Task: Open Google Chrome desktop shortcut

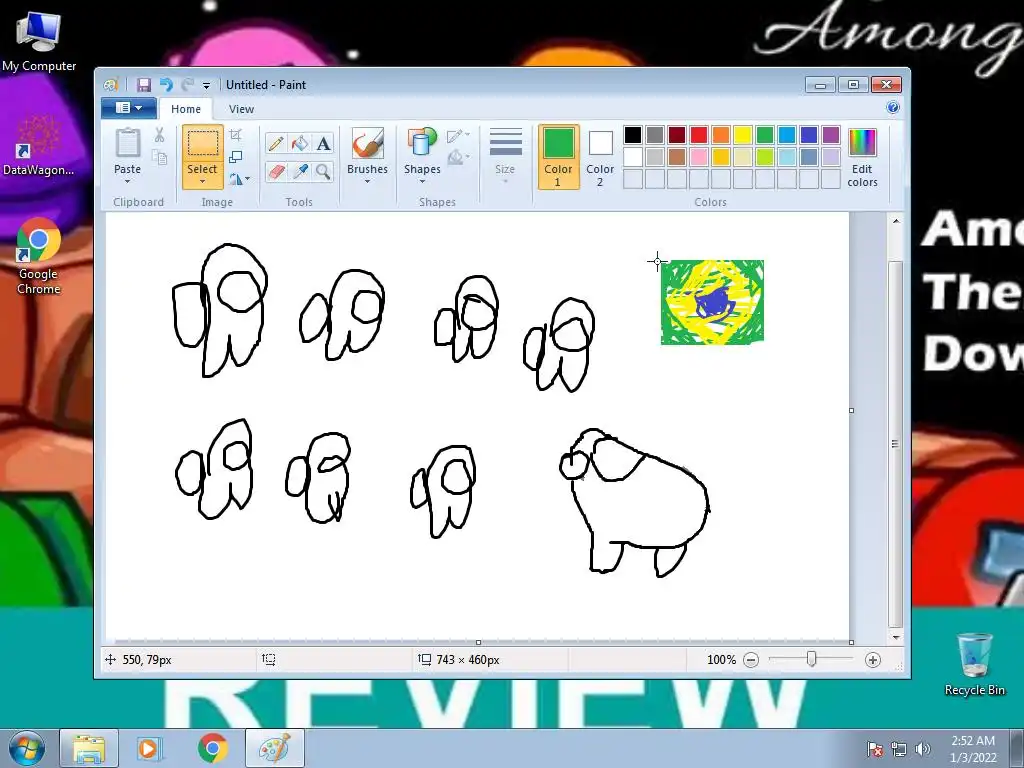Action: point(39,257)
